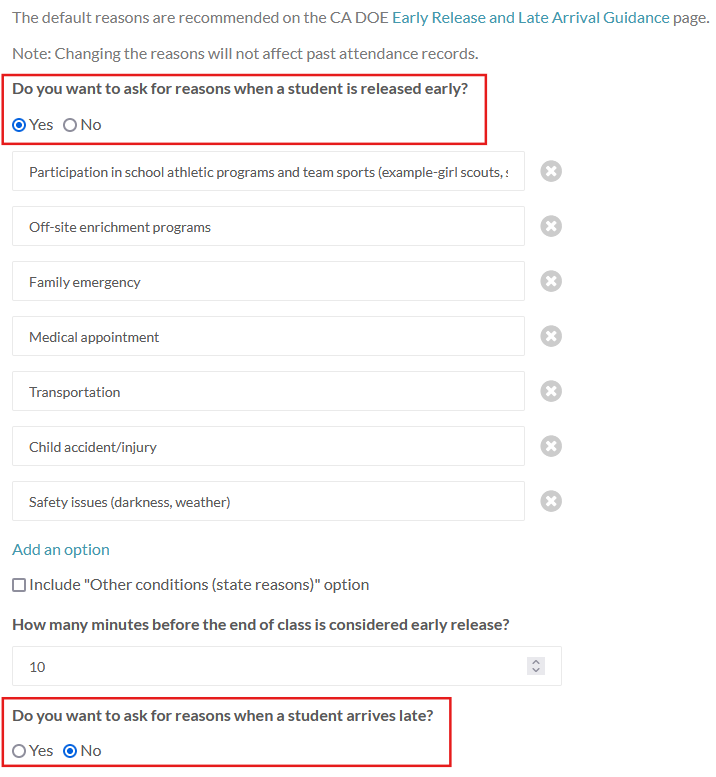The height and width of the screenshot is (777, 716).
Task: Remove the Family emergency reason
Action: coord(551,281)
